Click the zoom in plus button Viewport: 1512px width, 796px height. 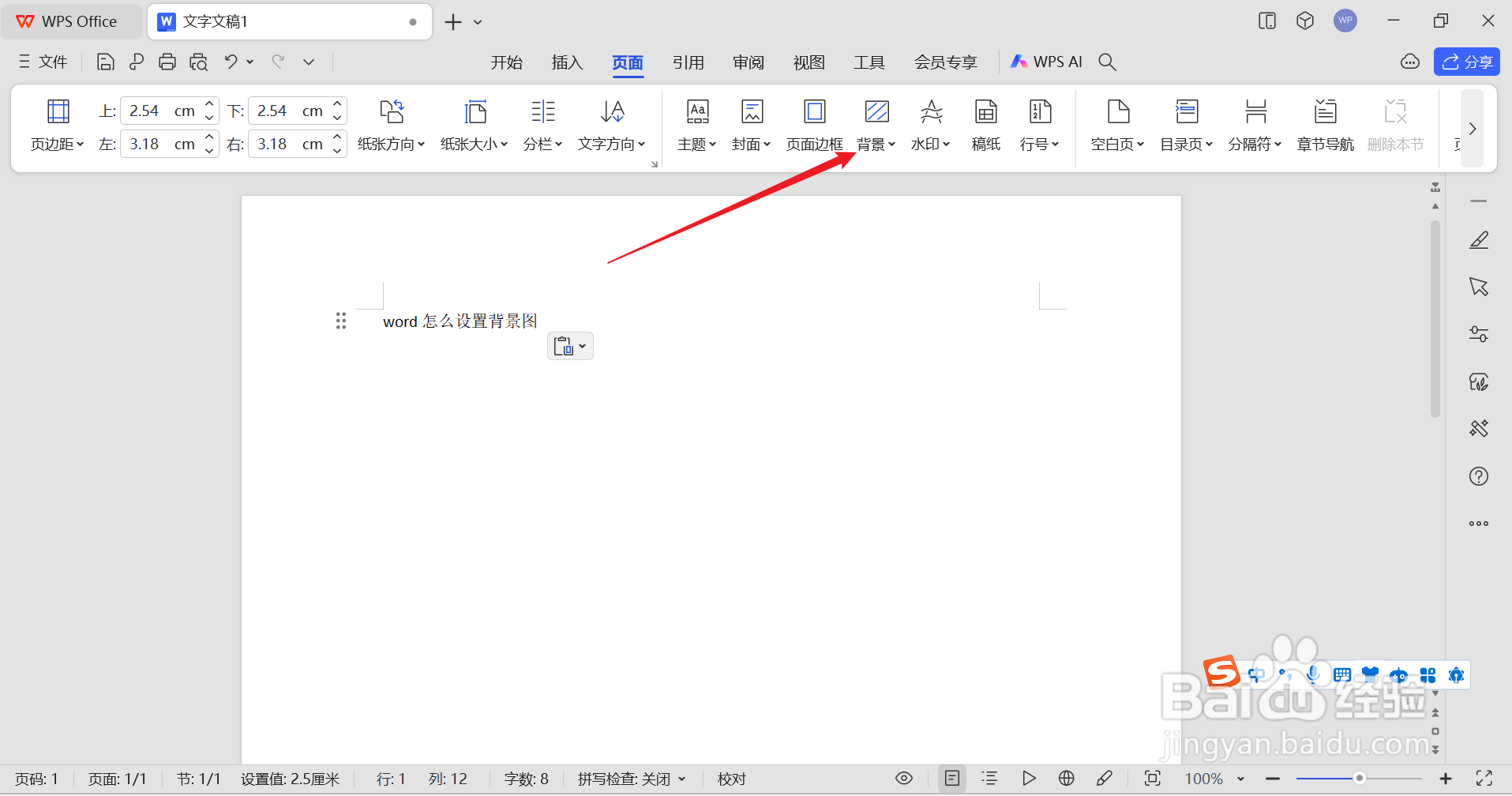coord(1446,779)
